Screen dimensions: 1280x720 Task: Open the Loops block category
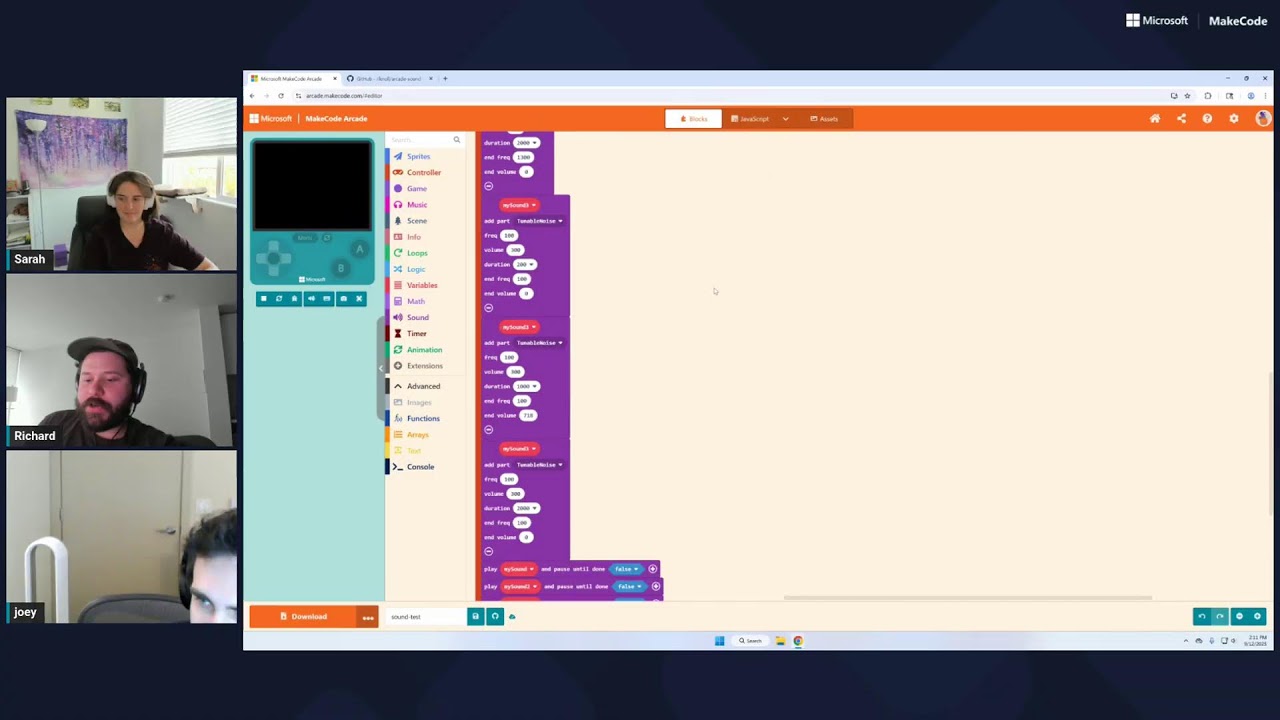(x=416, y=253)
